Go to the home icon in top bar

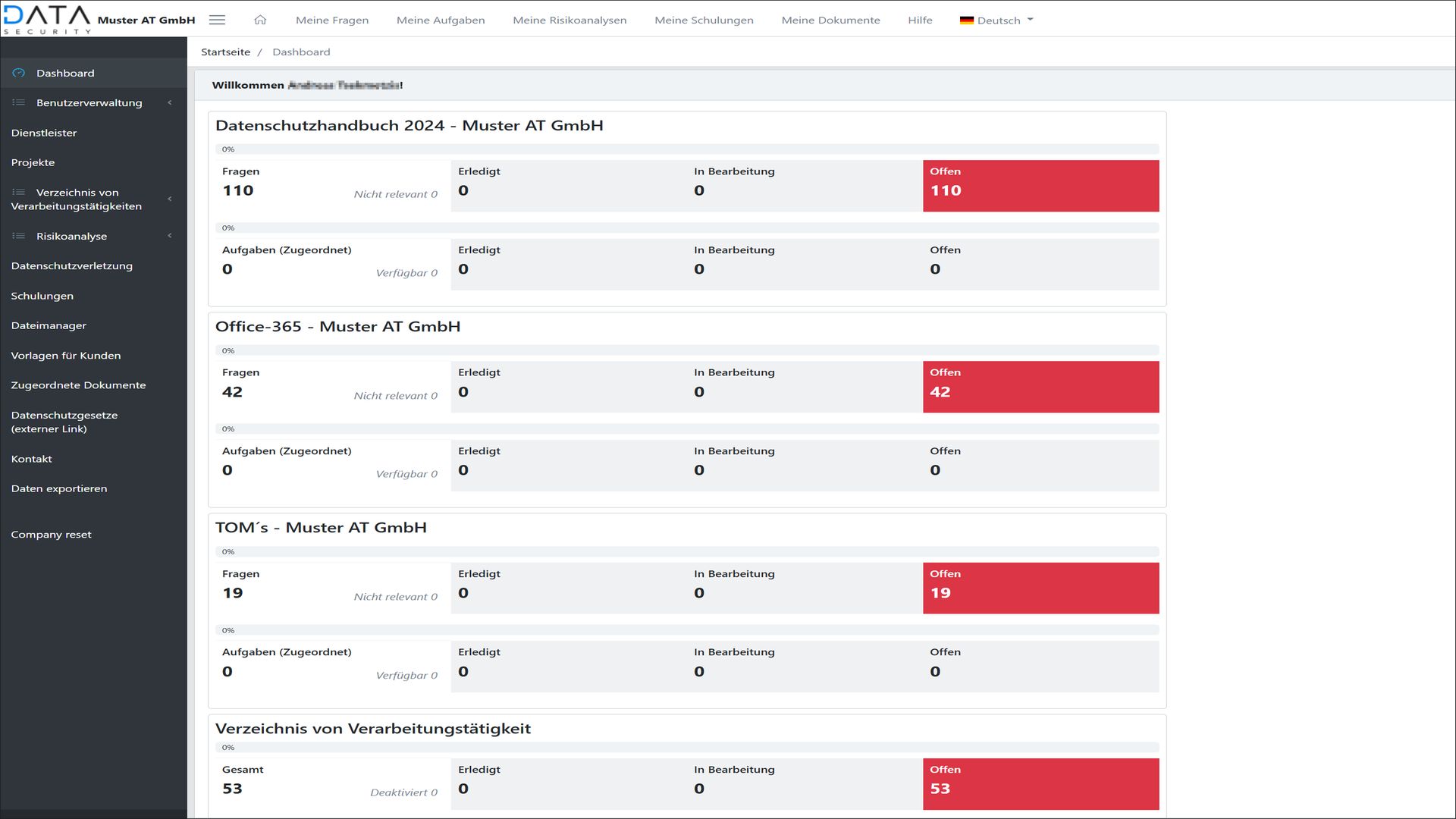coord(260,20)
